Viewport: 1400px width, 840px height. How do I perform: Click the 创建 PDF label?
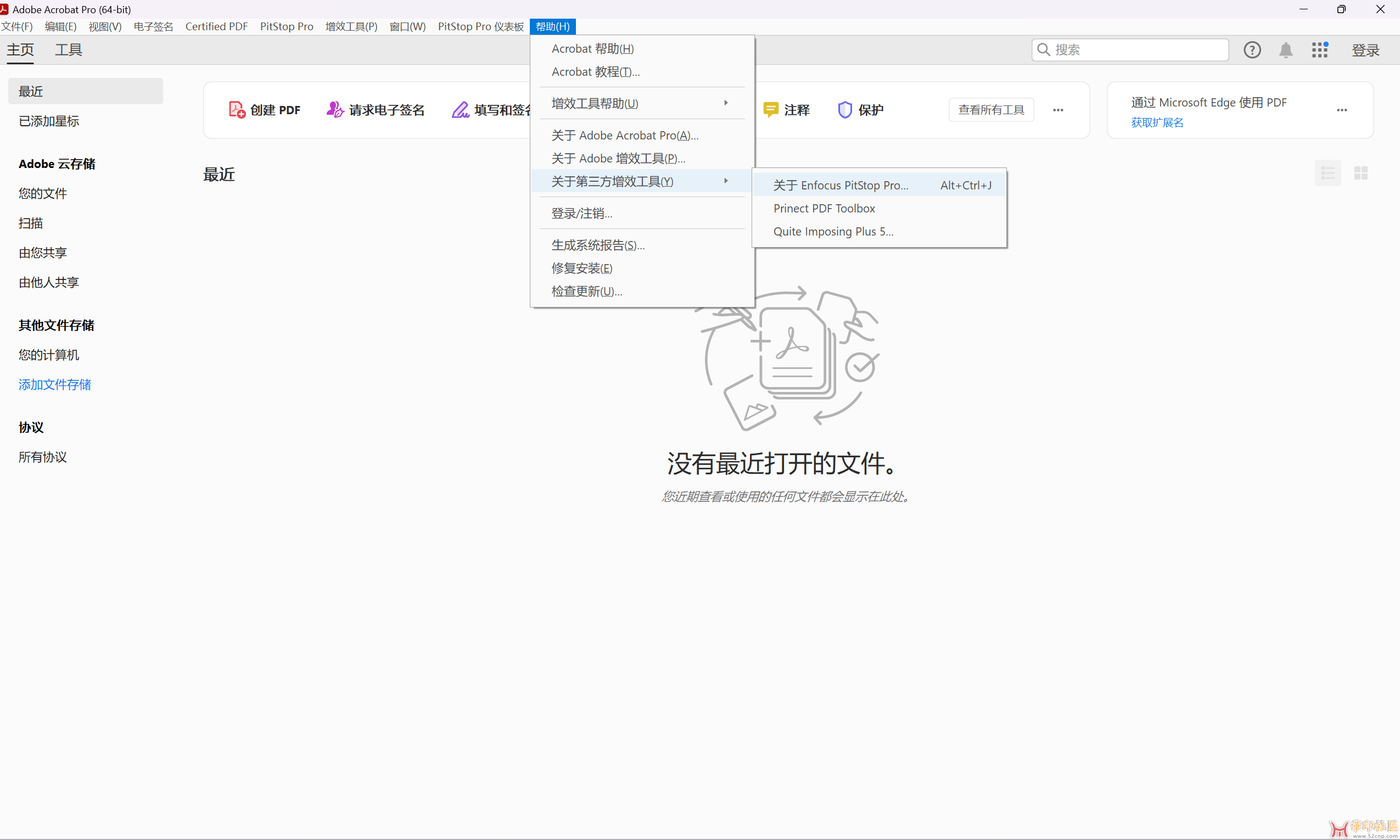pyautogui.click(x=275, y=110)
